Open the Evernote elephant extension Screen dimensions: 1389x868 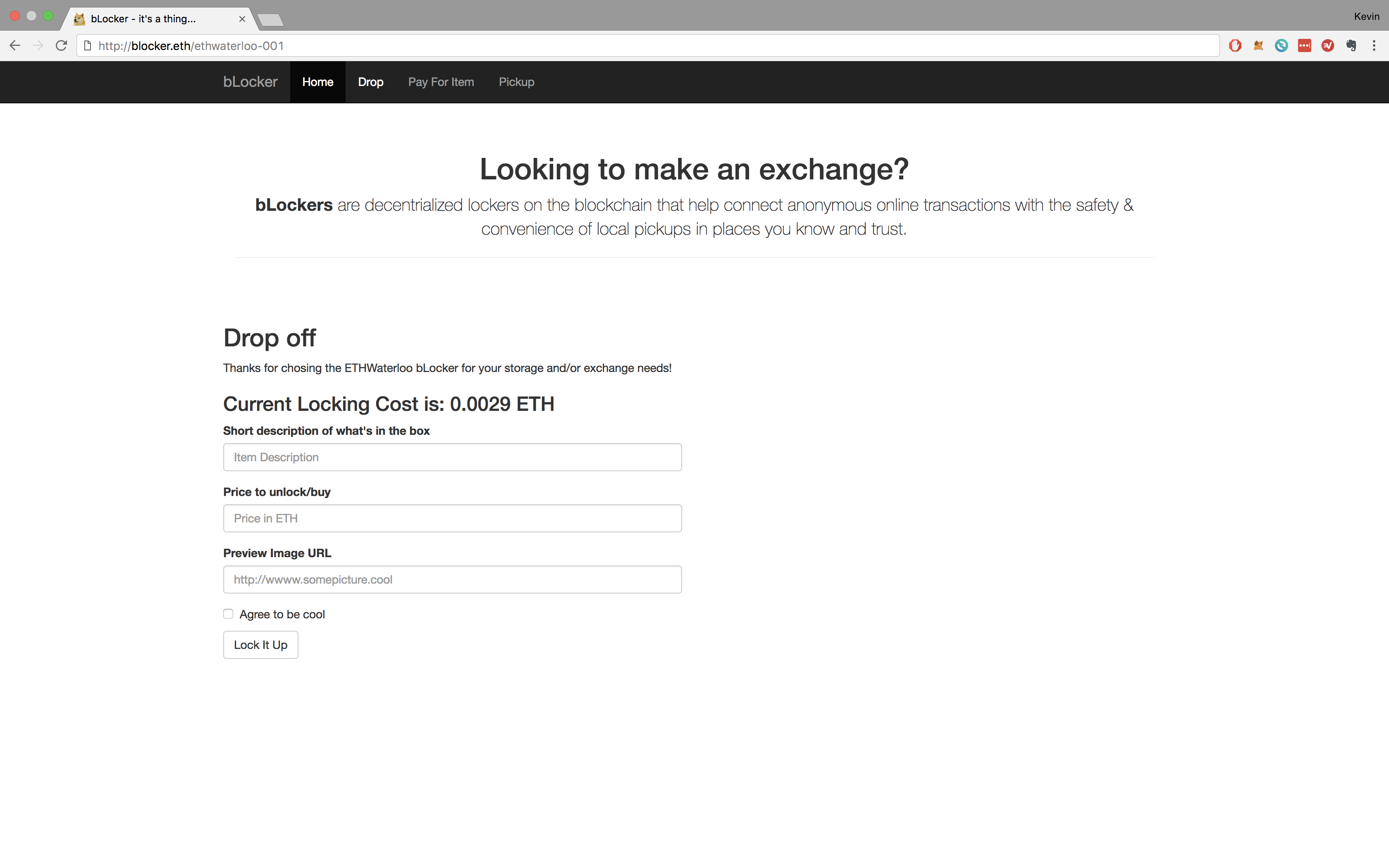click(x=1351, y=46)
